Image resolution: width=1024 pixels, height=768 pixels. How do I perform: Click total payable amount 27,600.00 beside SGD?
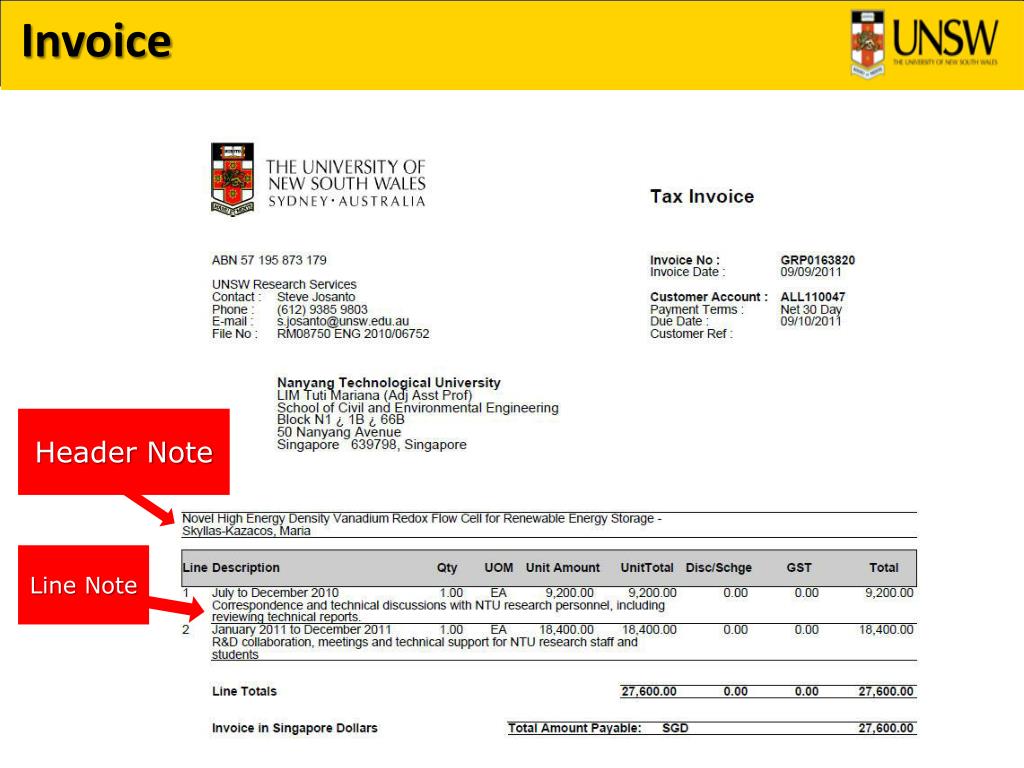pyautogui.click(x=886, y=728)
